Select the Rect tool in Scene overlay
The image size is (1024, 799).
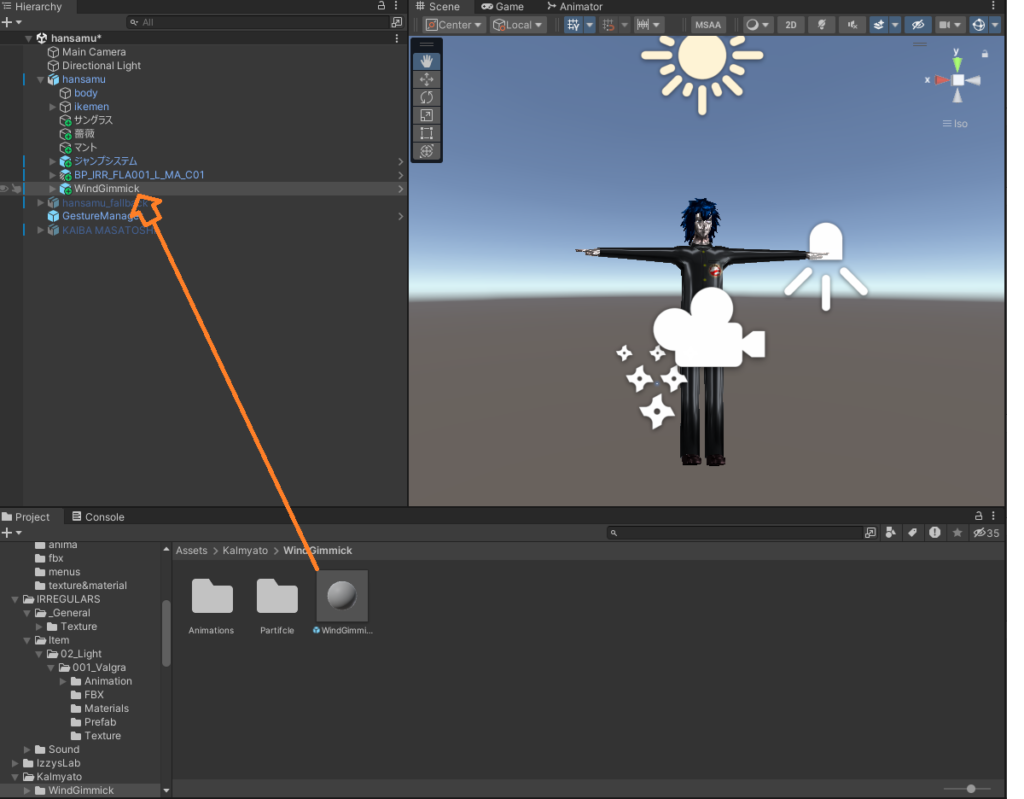pyautogui.click(x=427, y=133)
